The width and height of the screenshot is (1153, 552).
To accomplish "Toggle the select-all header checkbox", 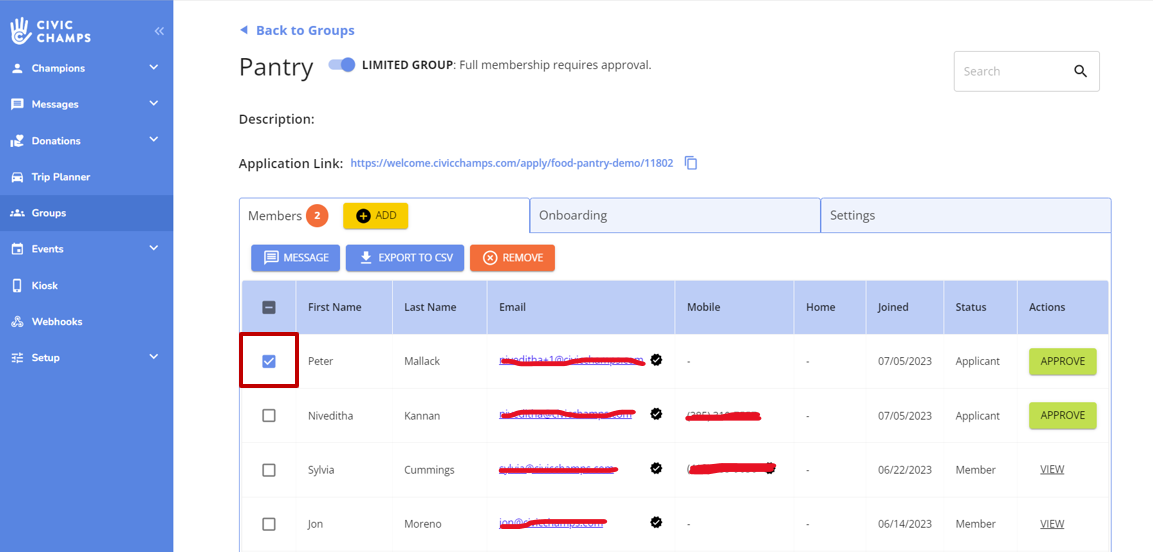I will coord(269,307).
